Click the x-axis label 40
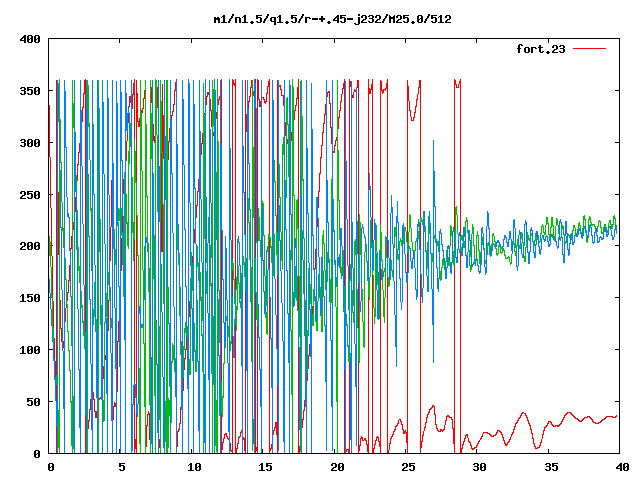This screenshot has height=480, width=640. pos(622,467)
